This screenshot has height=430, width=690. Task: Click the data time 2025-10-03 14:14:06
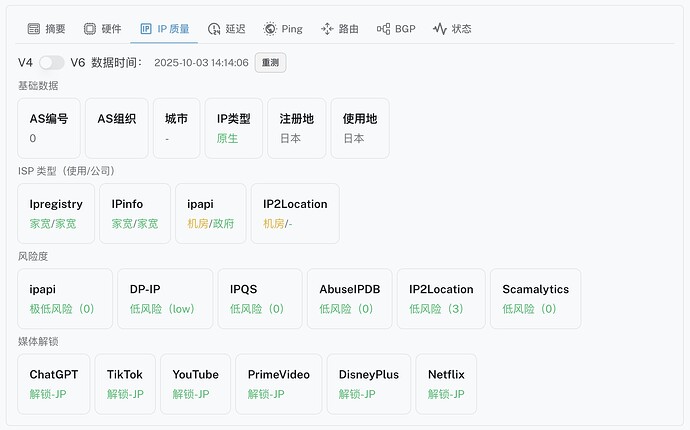point(201,62)
